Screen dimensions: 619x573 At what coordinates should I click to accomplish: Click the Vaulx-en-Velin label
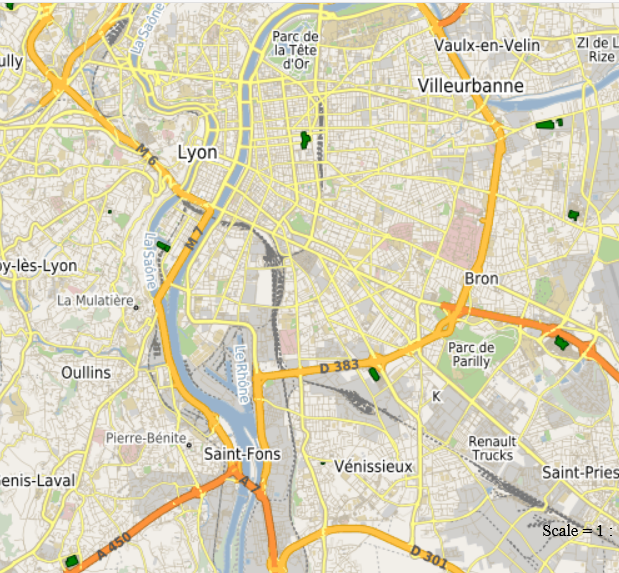tap(487, 45)
